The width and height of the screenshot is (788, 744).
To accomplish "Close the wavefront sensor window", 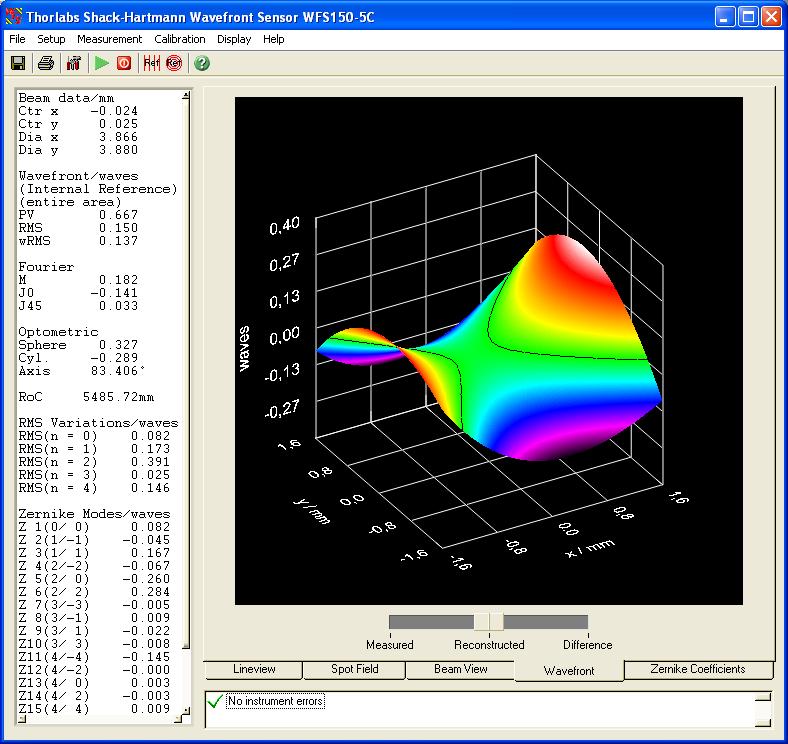I will tap(771, 16).
